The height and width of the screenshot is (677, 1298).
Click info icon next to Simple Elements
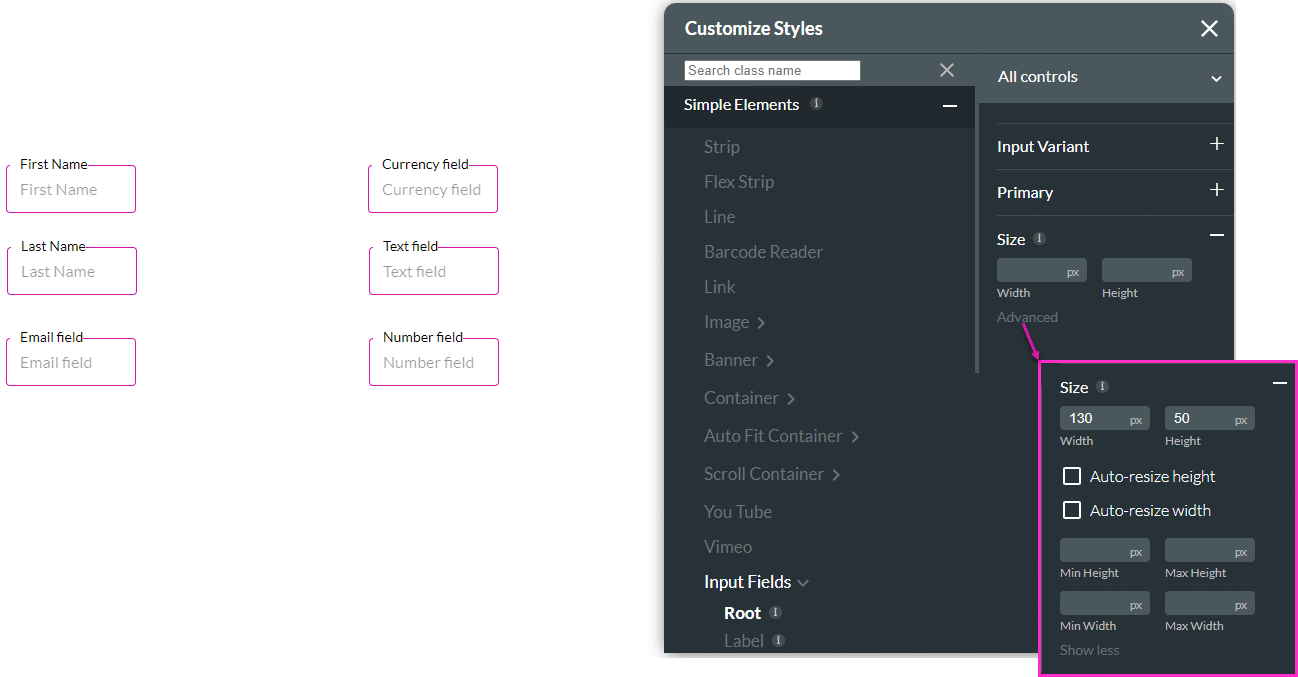click(816, 103)
